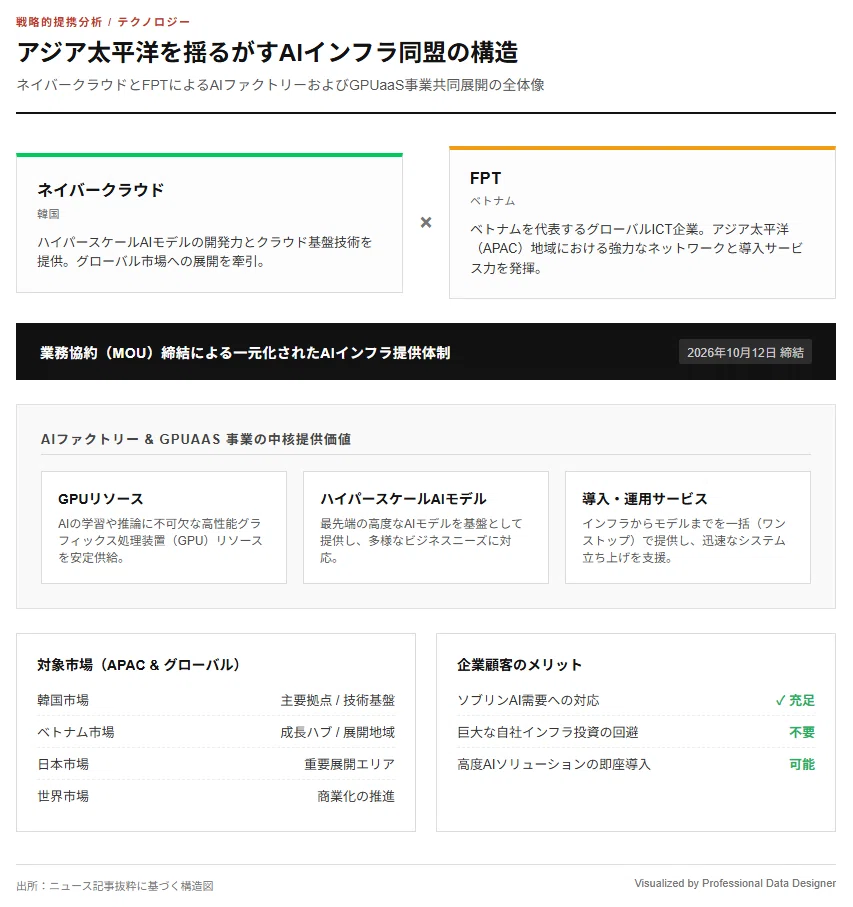Click the FPT description about グローバルICT企業

click(x=636, y=249)
